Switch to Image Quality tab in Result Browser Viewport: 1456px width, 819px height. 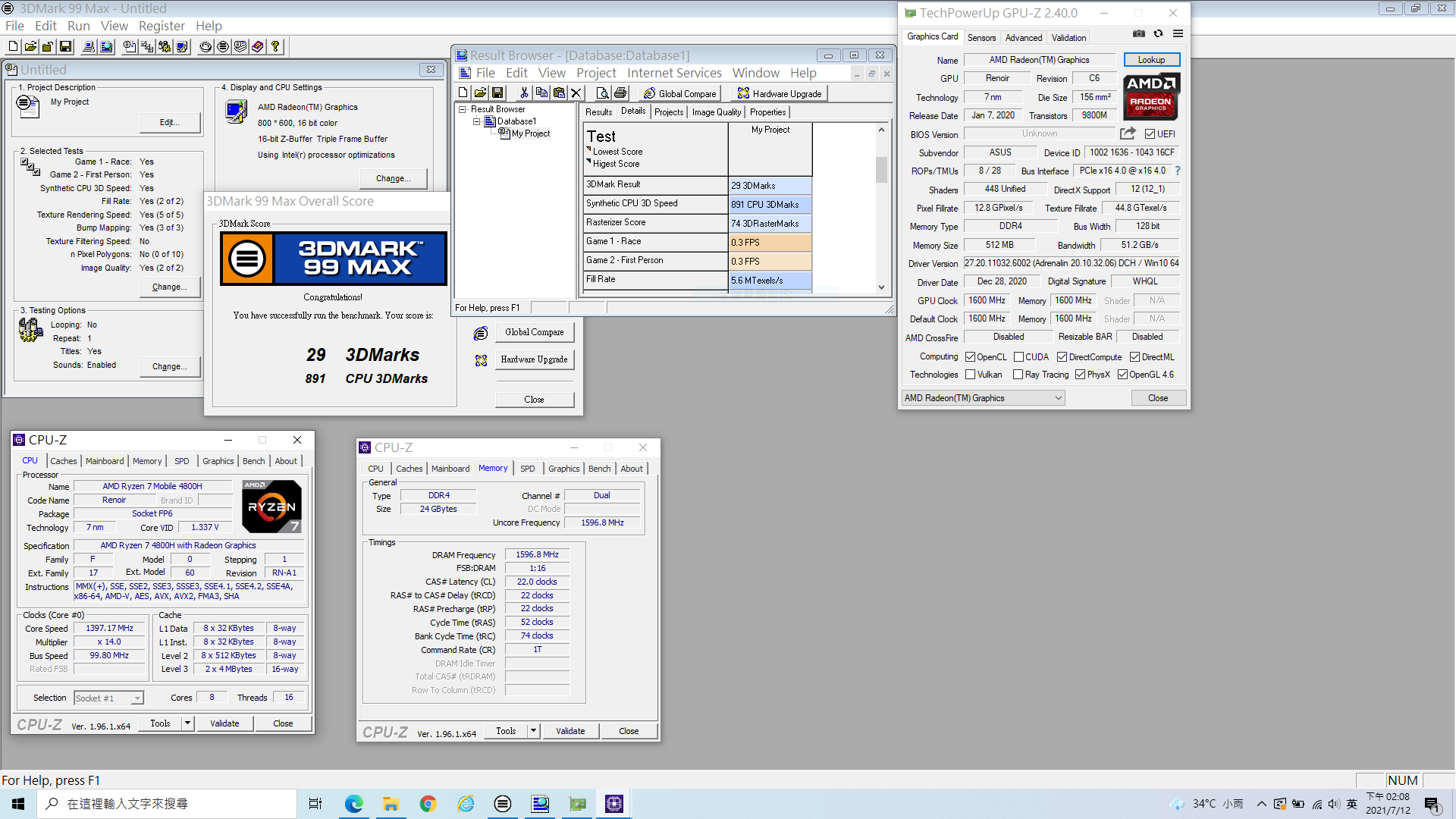point(717,112)
